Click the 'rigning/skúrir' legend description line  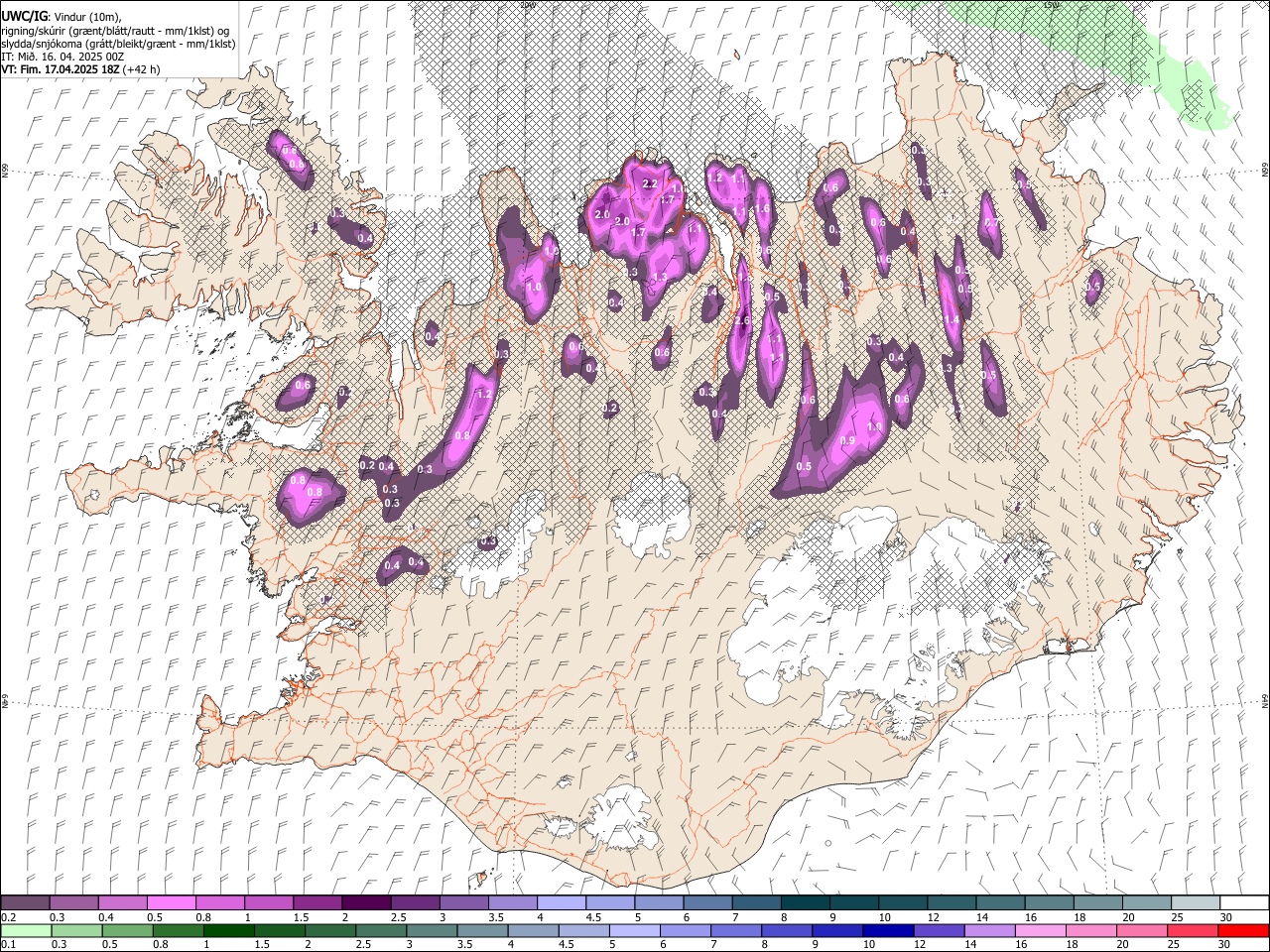pyautogui.click(x=115, y=31)
